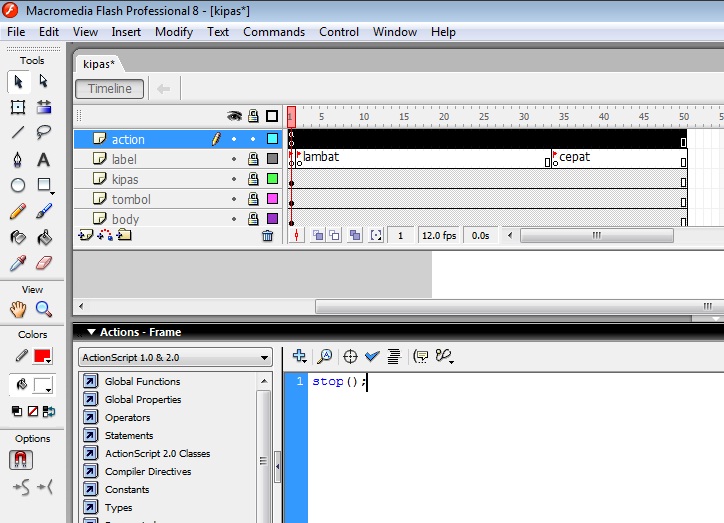
Task: Select the Zoom magnifier tool
Action: coord(44,309)
